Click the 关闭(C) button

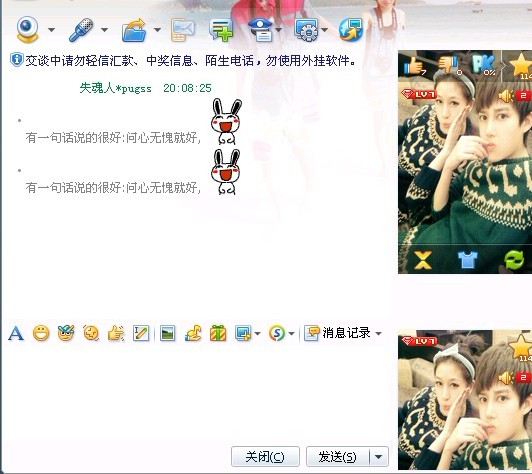point(265,457)
